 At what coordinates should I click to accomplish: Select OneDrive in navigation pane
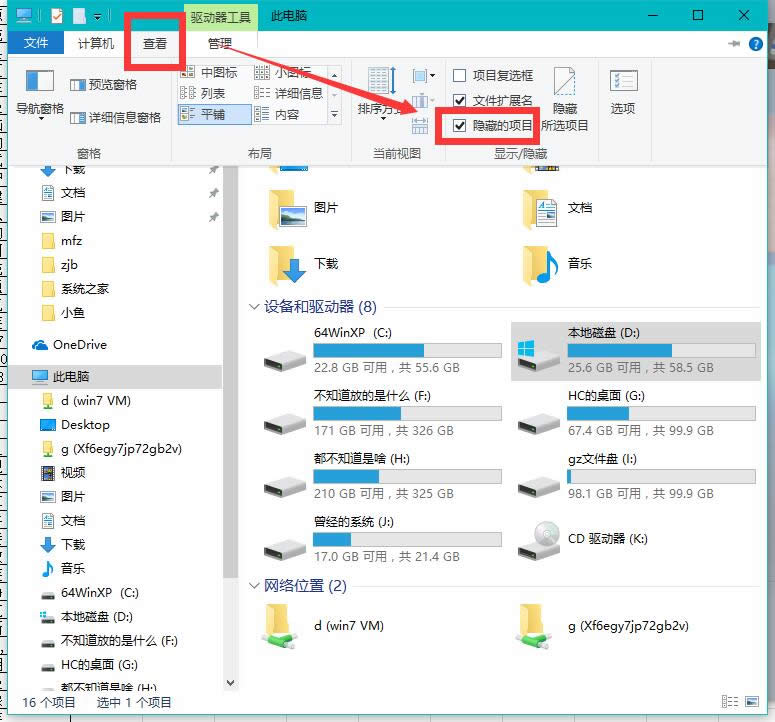point(79,345)
